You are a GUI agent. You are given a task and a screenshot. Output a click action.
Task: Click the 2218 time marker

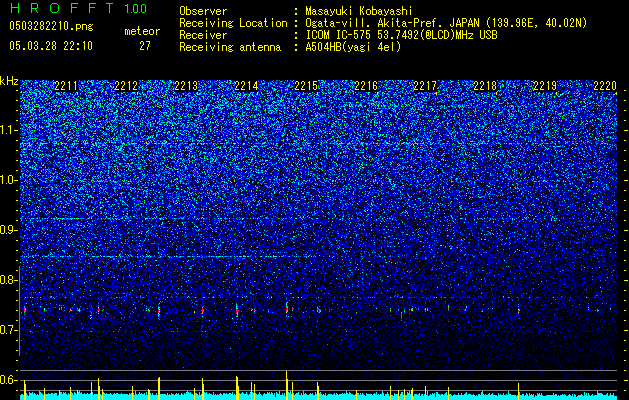point(485,86)
